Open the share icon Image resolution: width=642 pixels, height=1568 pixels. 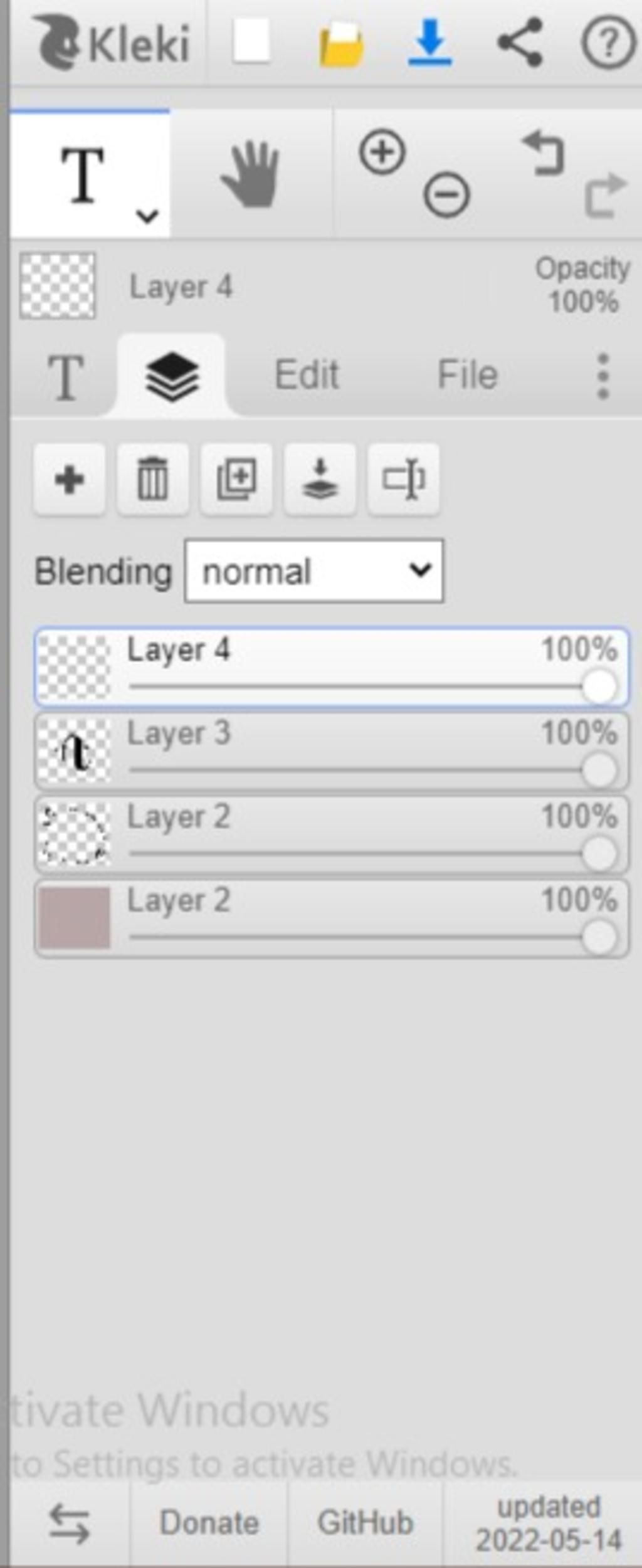click(520, 43)
